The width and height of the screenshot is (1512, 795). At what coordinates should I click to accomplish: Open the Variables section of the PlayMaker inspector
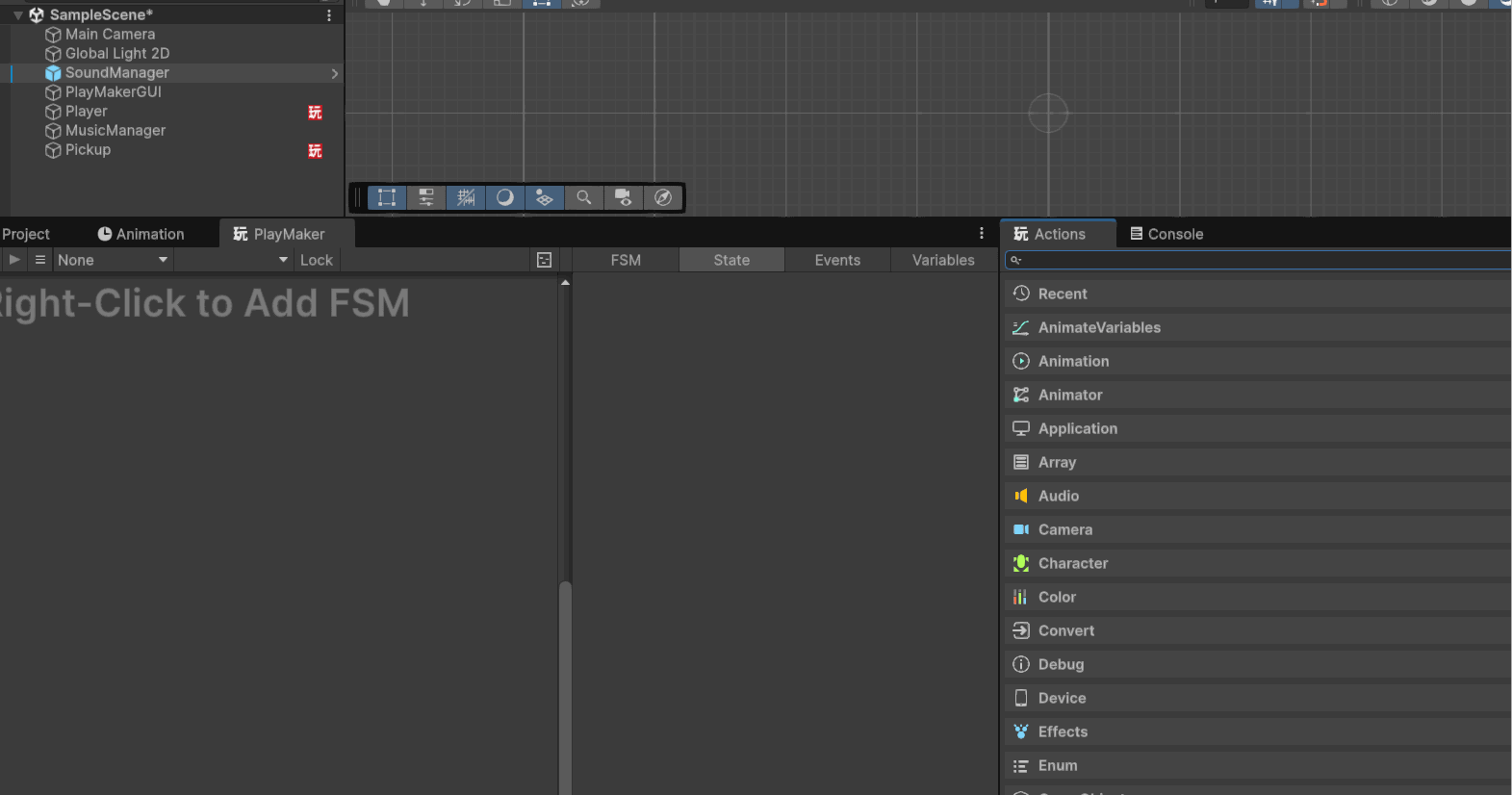[x=943, y=260]
